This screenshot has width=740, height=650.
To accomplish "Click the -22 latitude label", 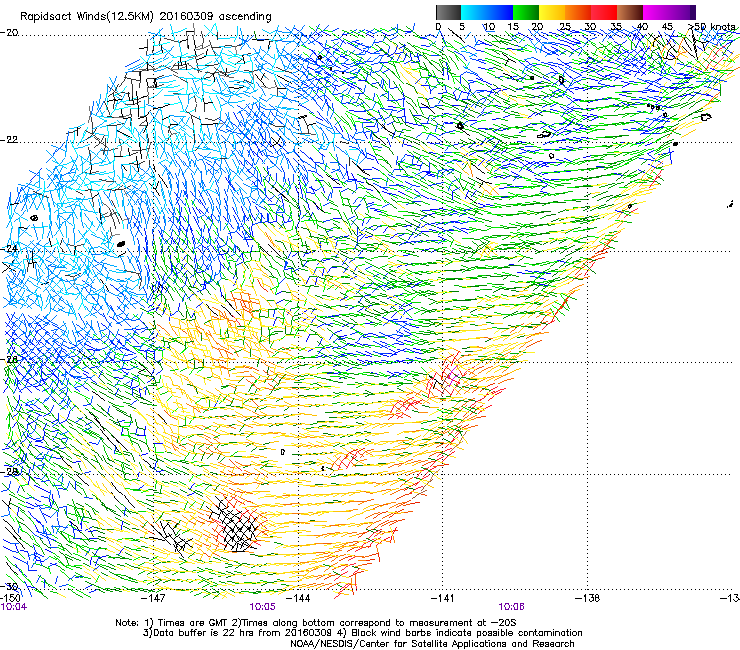I will click(10, 140).
